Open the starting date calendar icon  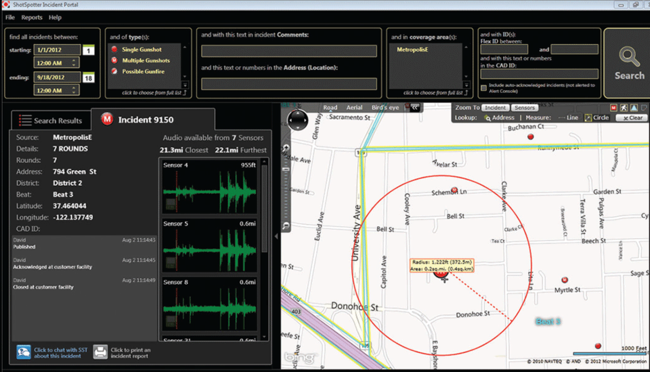(88, 51)
